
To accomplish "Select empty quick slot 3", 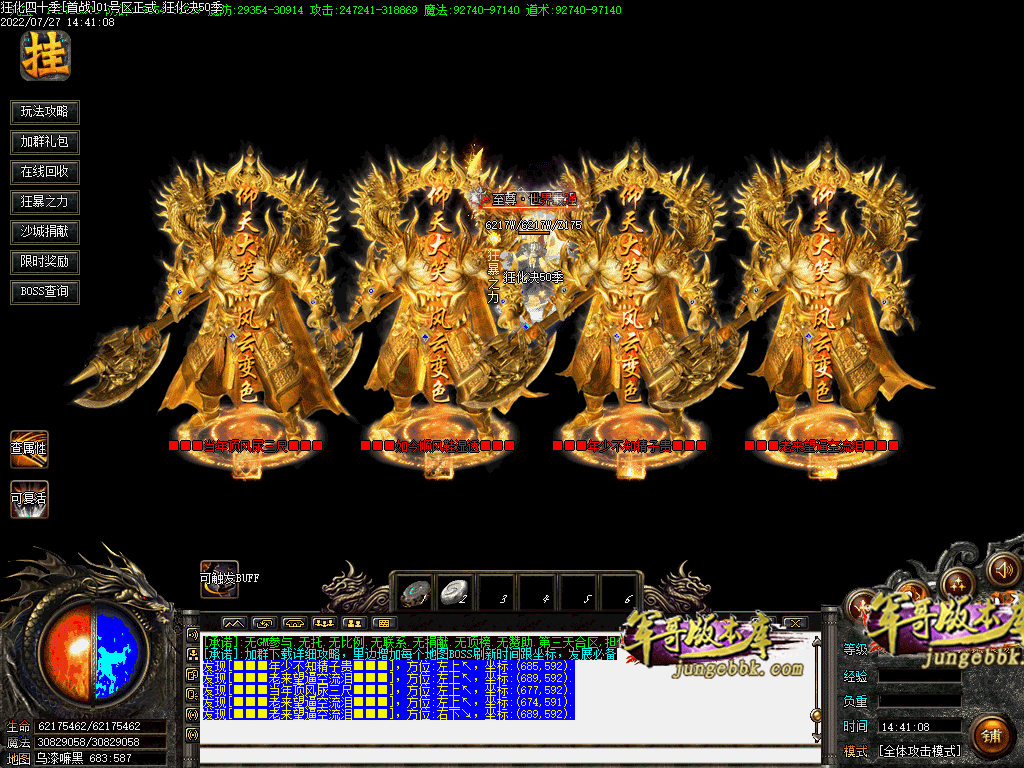I will point(496,593).
